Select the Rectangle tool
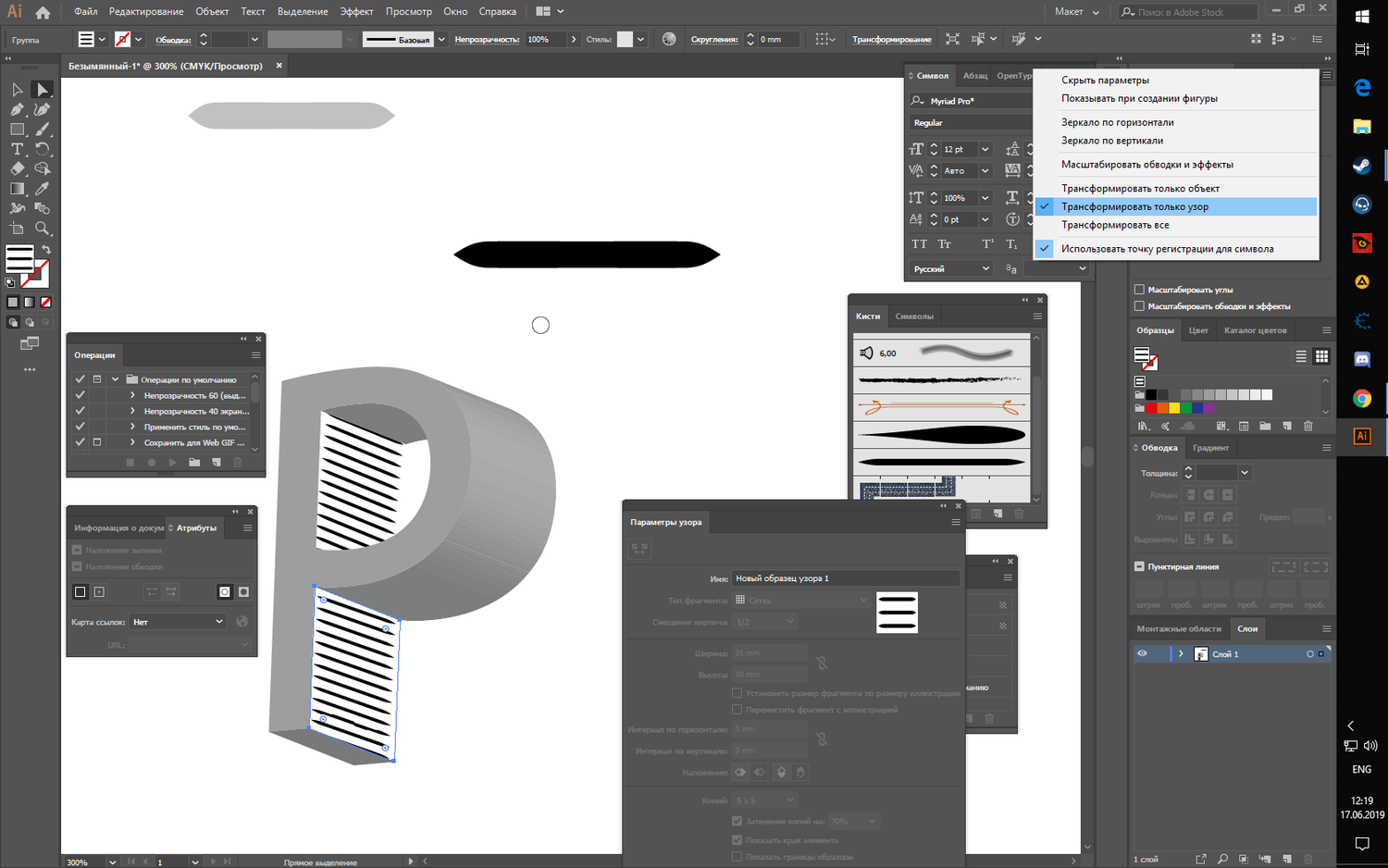The image size is (1388, 868). (18, 130)
